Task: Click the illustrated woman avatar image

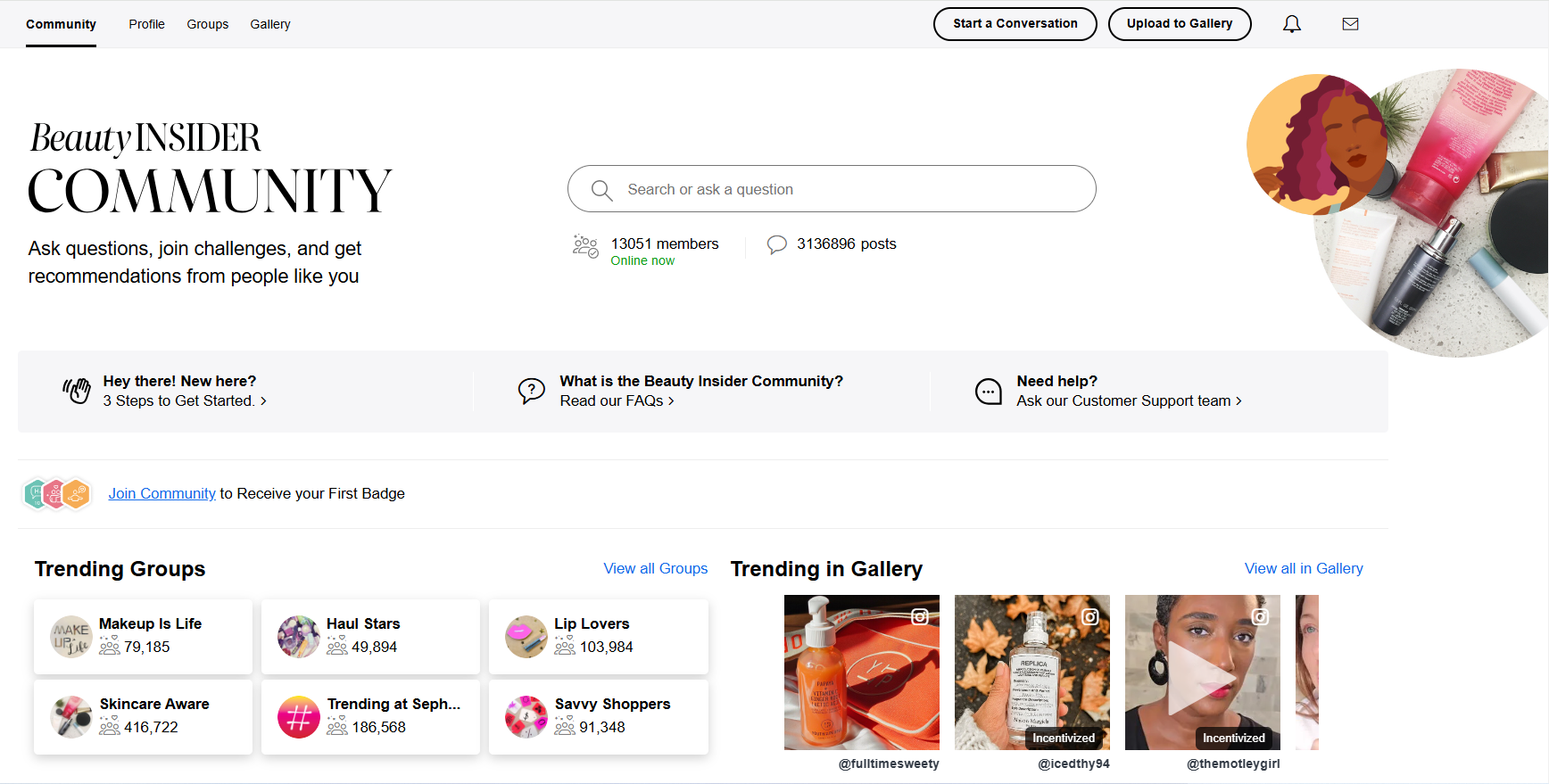Action: pyautogui.click(x=1317, y=144)
